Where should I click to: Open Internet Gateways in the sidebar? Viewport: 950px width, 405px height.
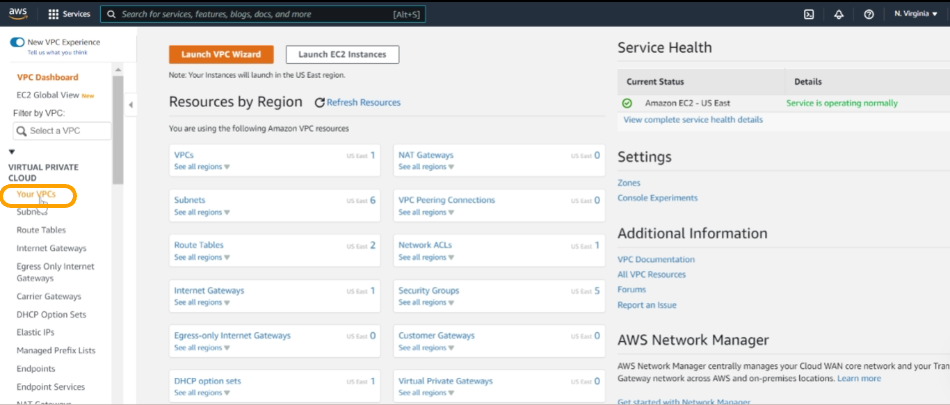(x=51, y=248)
